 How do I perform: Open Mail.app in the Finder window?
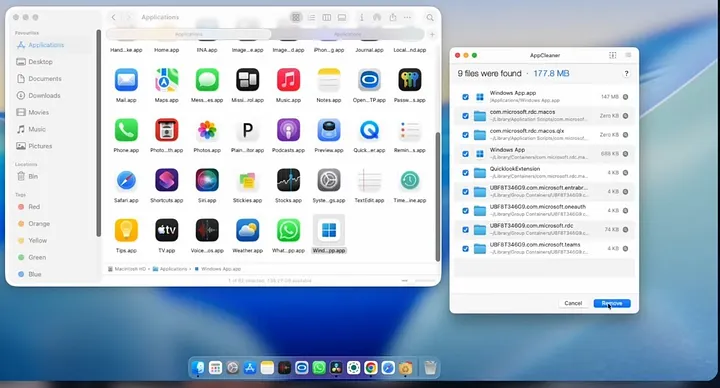tap(126, 80)
